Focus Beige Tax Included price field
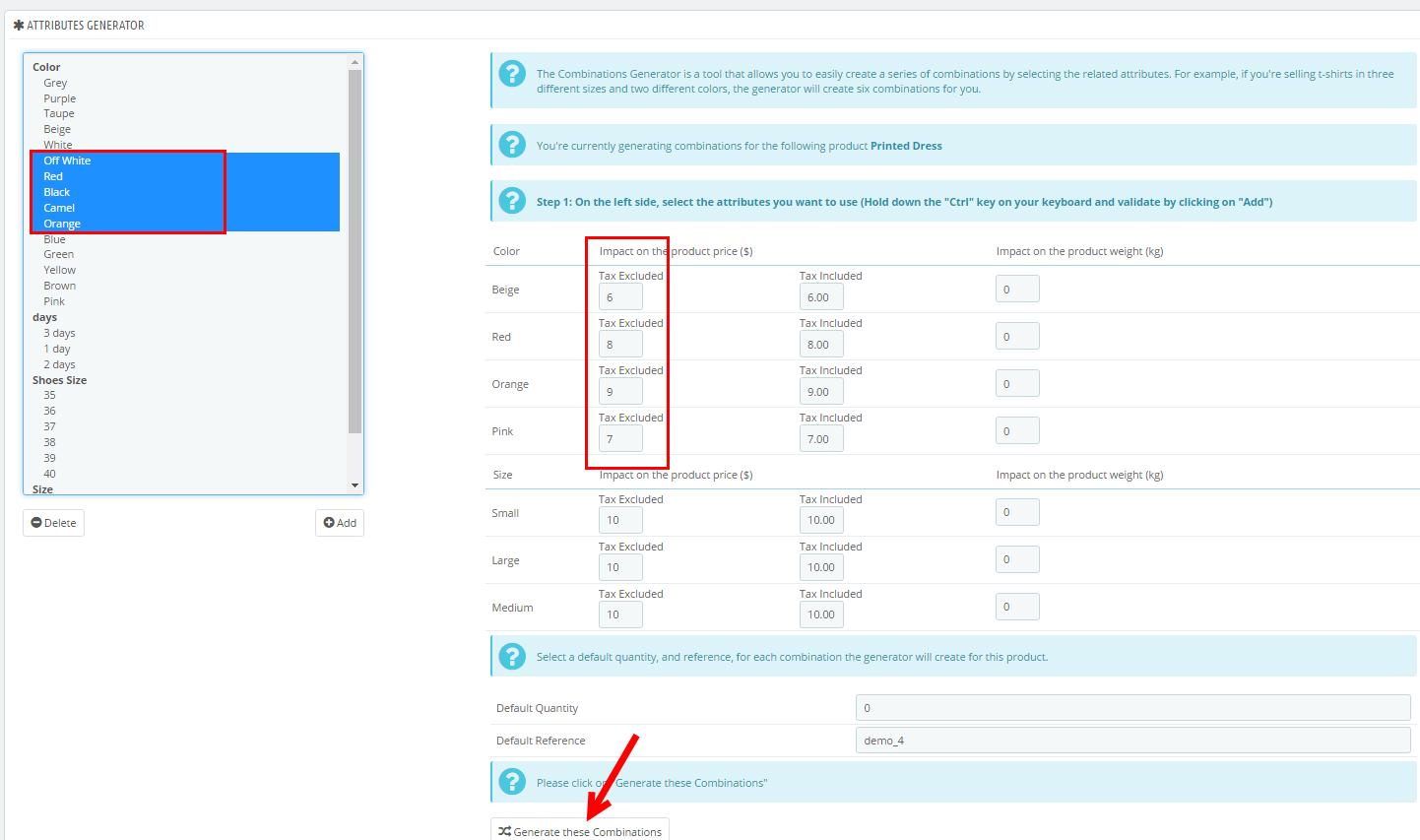Image resolution: width=1420 pixels, height=840 pixels. [821, 296]
